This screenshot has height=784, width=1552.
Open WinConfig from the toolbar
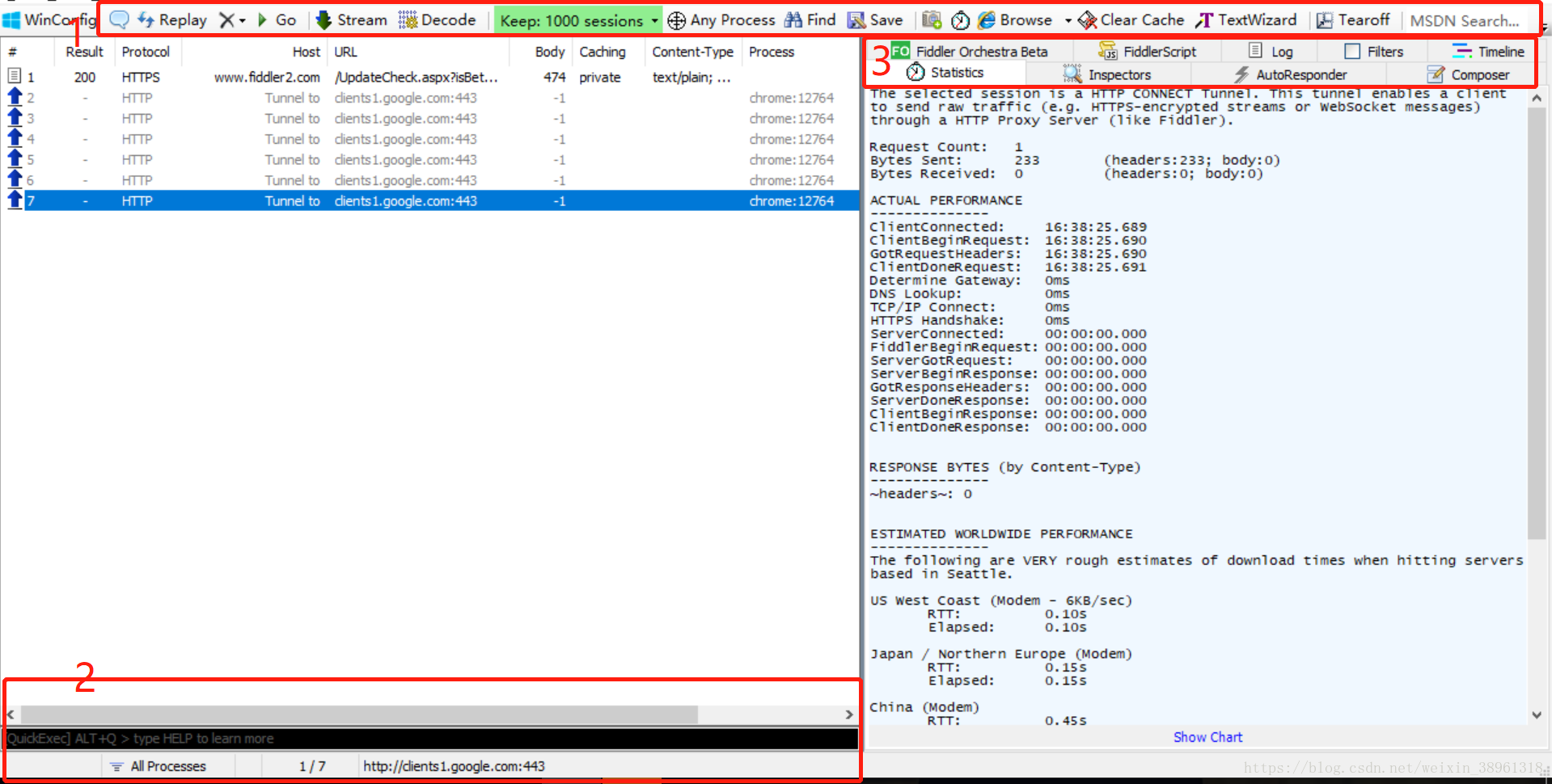click(49, 19)
